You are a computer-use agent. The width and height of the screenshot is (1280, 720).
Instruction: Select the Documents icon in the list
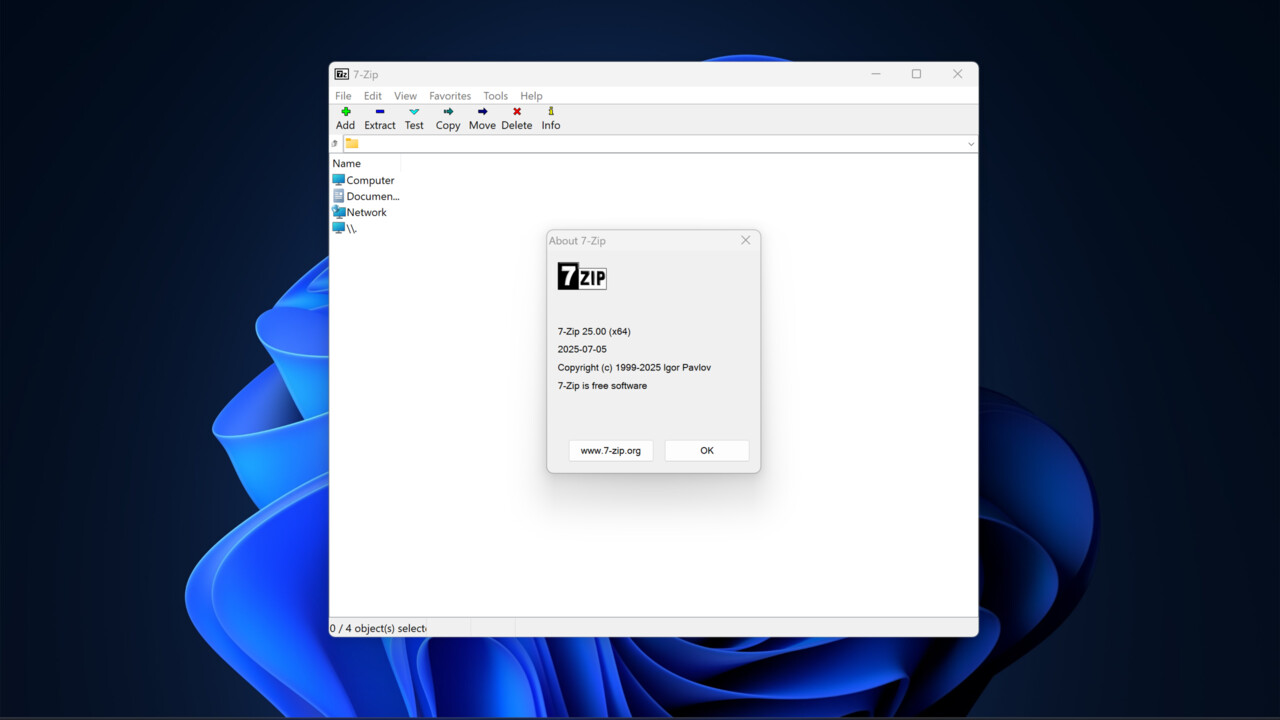tap(338, 196)
